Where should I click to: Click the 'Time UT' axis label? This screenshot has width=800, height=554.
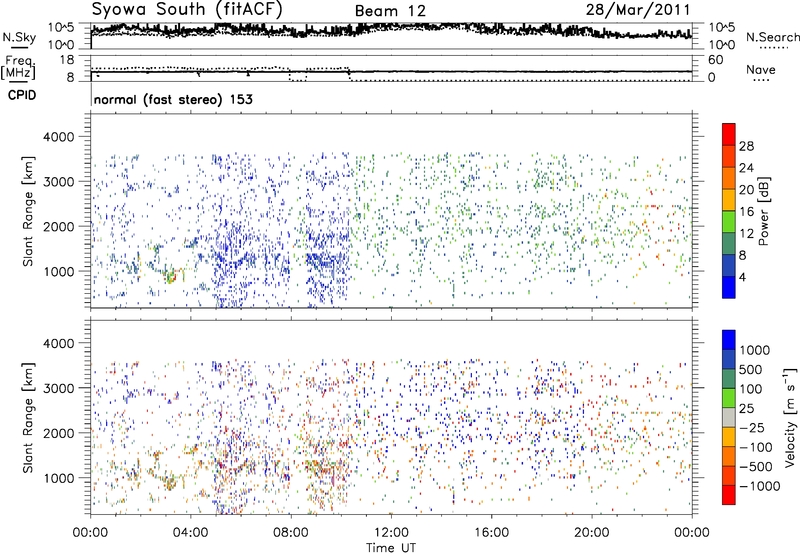[391, 548]
